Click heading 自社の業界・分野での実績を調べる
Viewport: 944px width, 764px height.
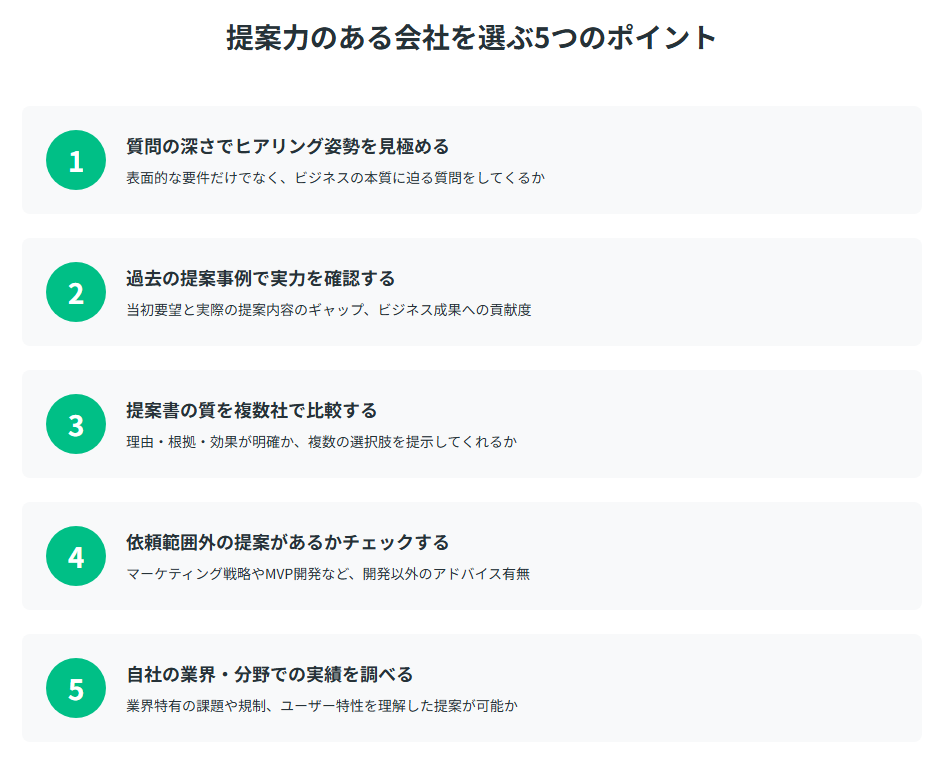[269, 674]
